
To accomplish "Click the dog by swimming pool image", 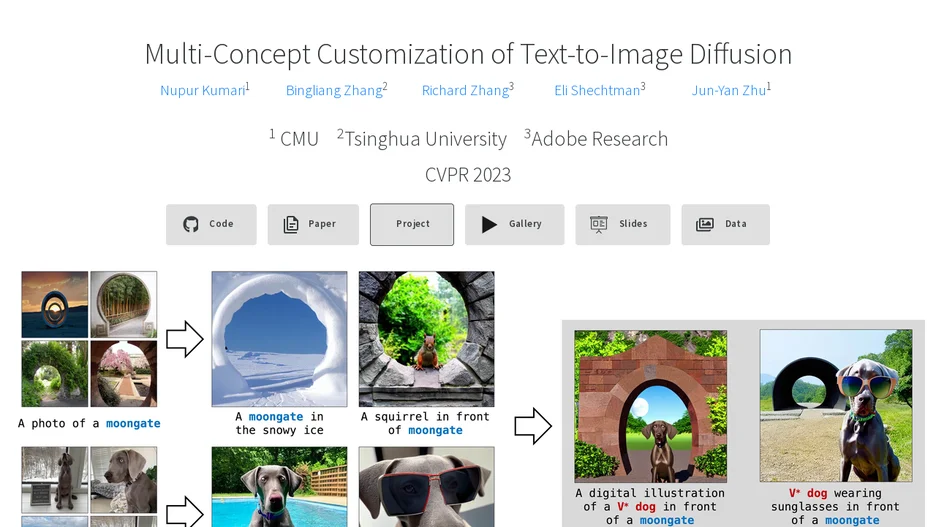I will (x=279, y=487).
